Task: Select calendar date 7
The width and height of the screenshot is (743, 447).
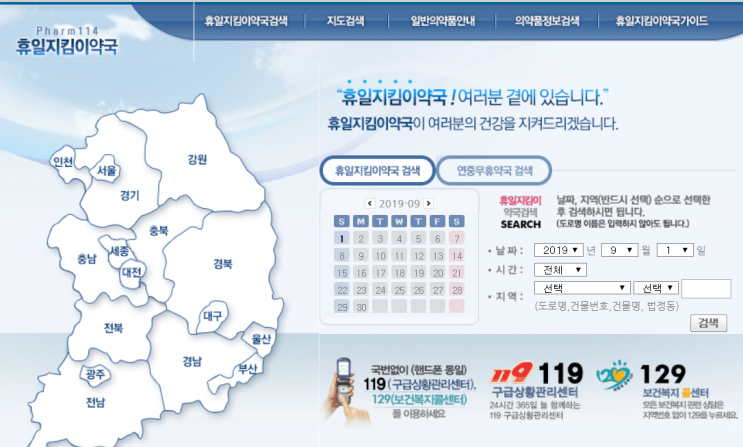Action: click(x=457, y=238)
